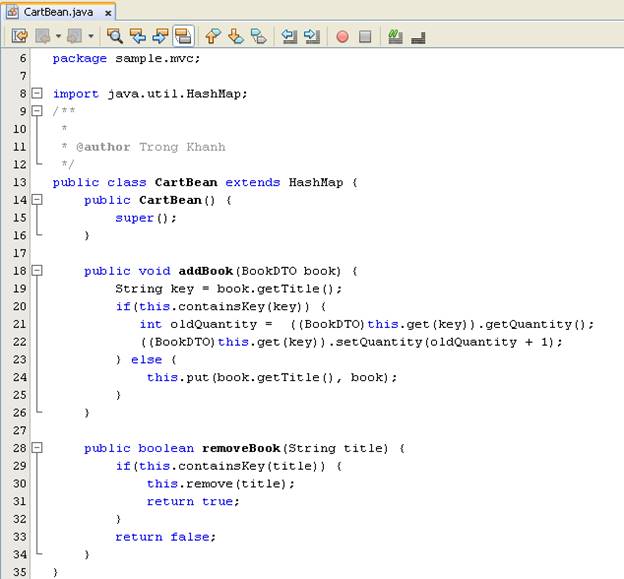The height and width of the screenshot is (579, 624).
Task: Click 'addBook' method name
Action: click(x=206, y=271)
